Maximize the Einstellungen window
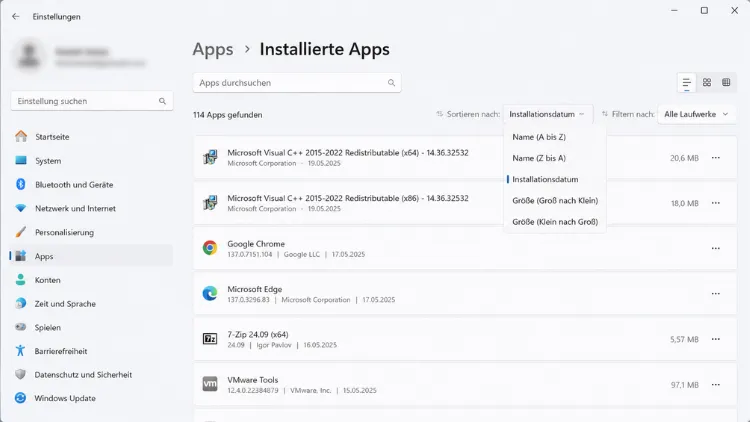Viewport: 750px width, 422px height. pyautogui.click(x=704, y=10)
